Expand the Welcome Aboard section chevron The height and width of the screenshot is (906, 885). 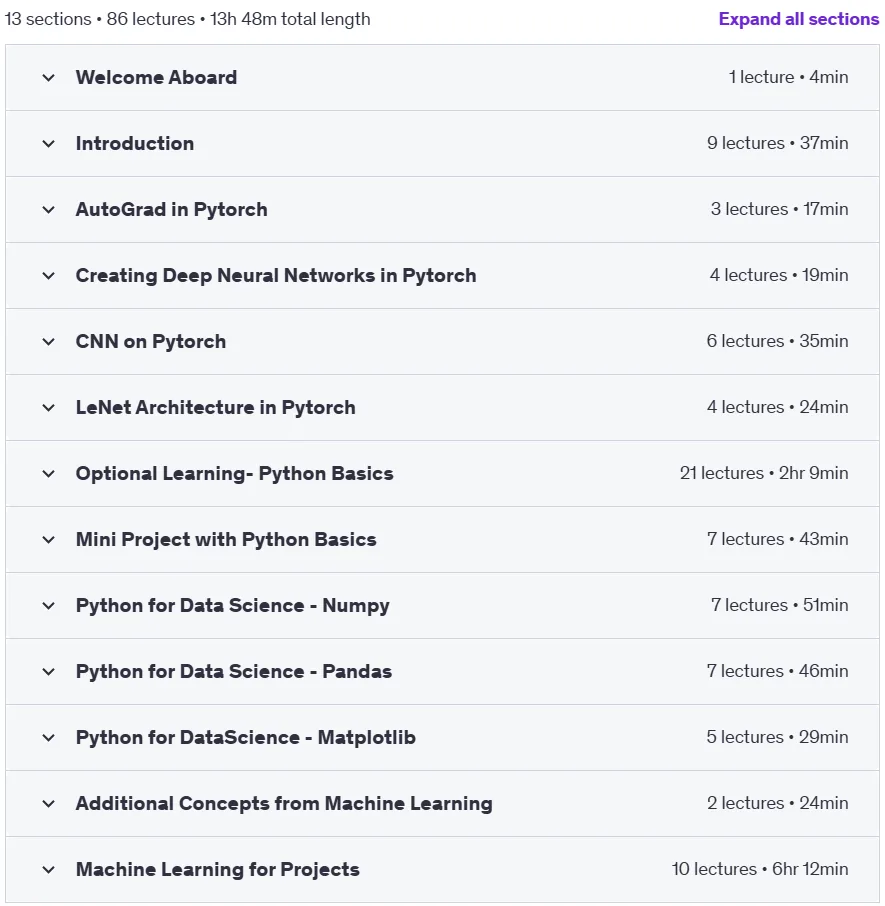[49, 77]
